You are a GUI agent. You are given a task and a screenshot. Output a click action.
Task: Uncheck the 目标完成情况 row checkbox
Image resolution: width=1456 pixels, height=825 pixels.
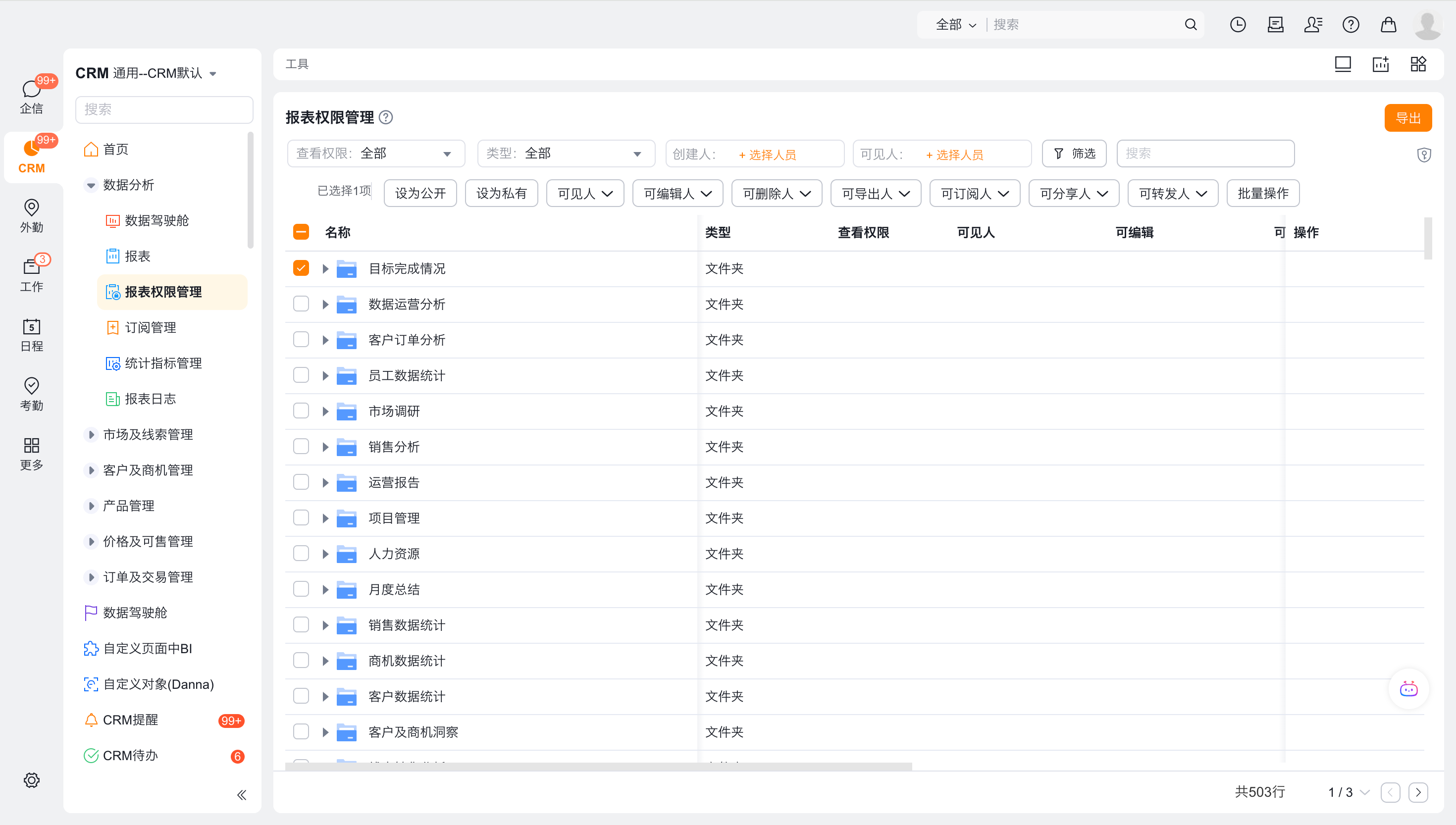tap(301, 268)
